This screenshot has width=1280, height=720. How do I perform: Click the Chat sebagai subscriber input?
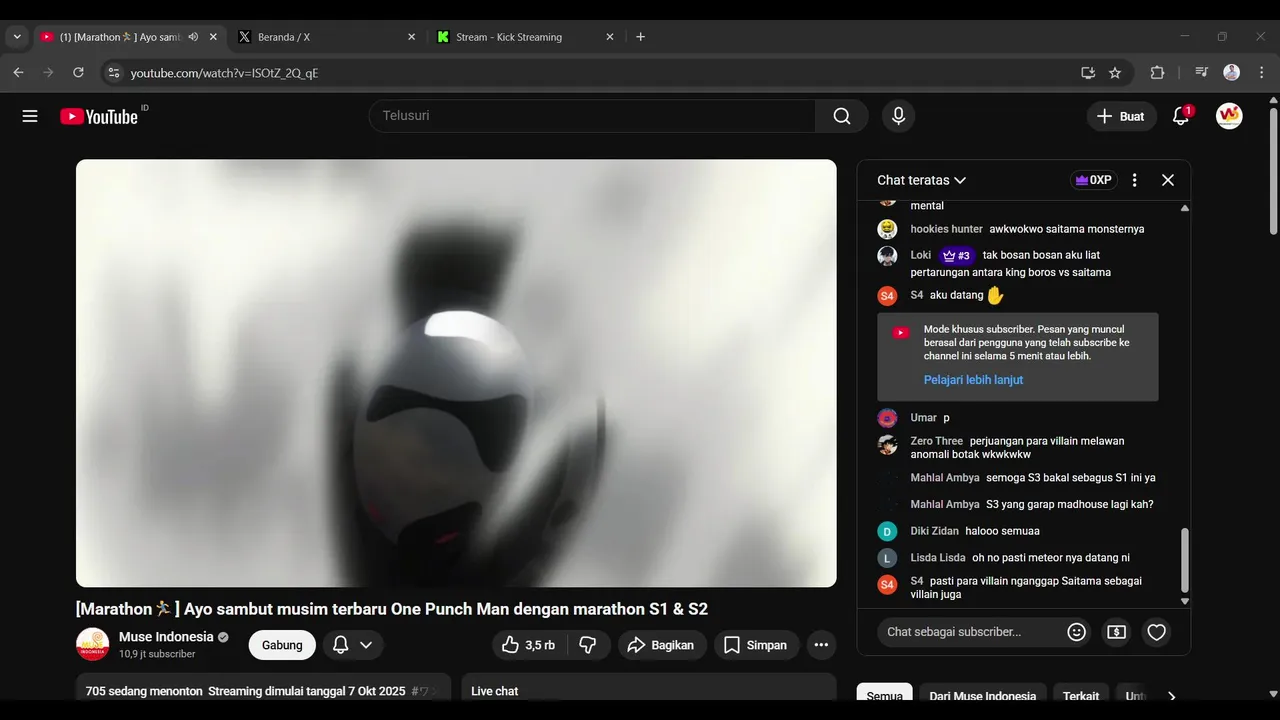tap(969, 632)
